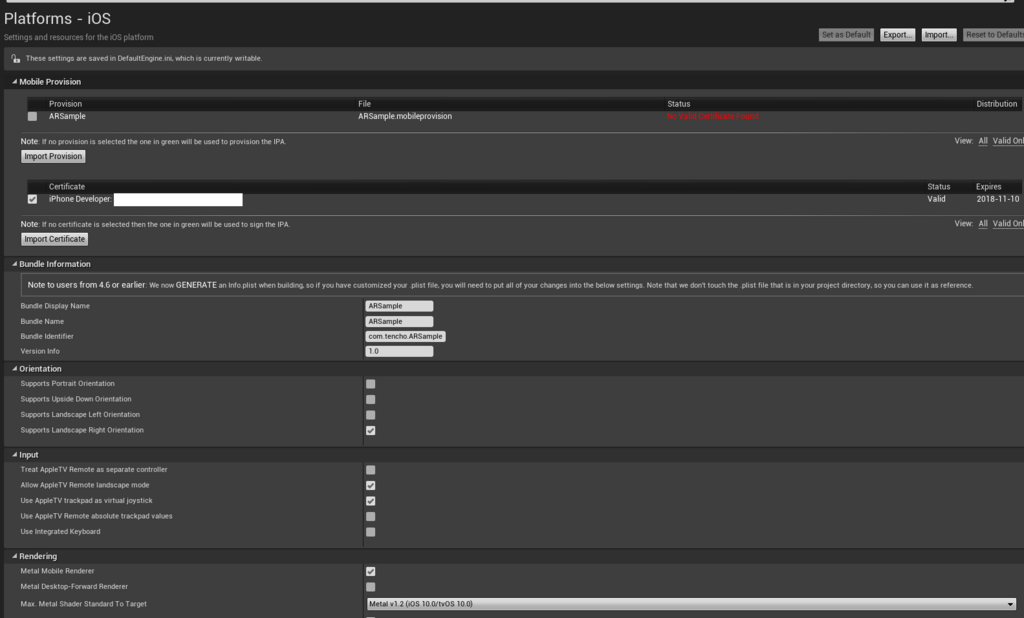Click provision table Status column header
This screenshot has height=618, width=1024.
(x=679, y=104)
